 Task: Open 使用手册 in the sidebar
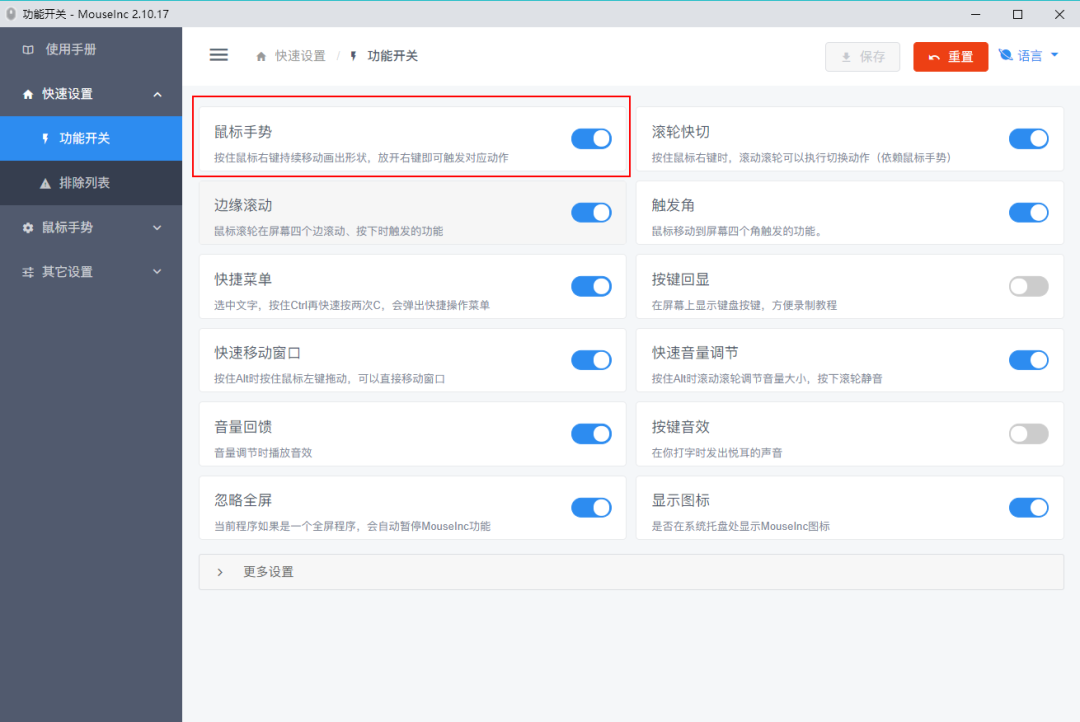[x=91, y=50]
